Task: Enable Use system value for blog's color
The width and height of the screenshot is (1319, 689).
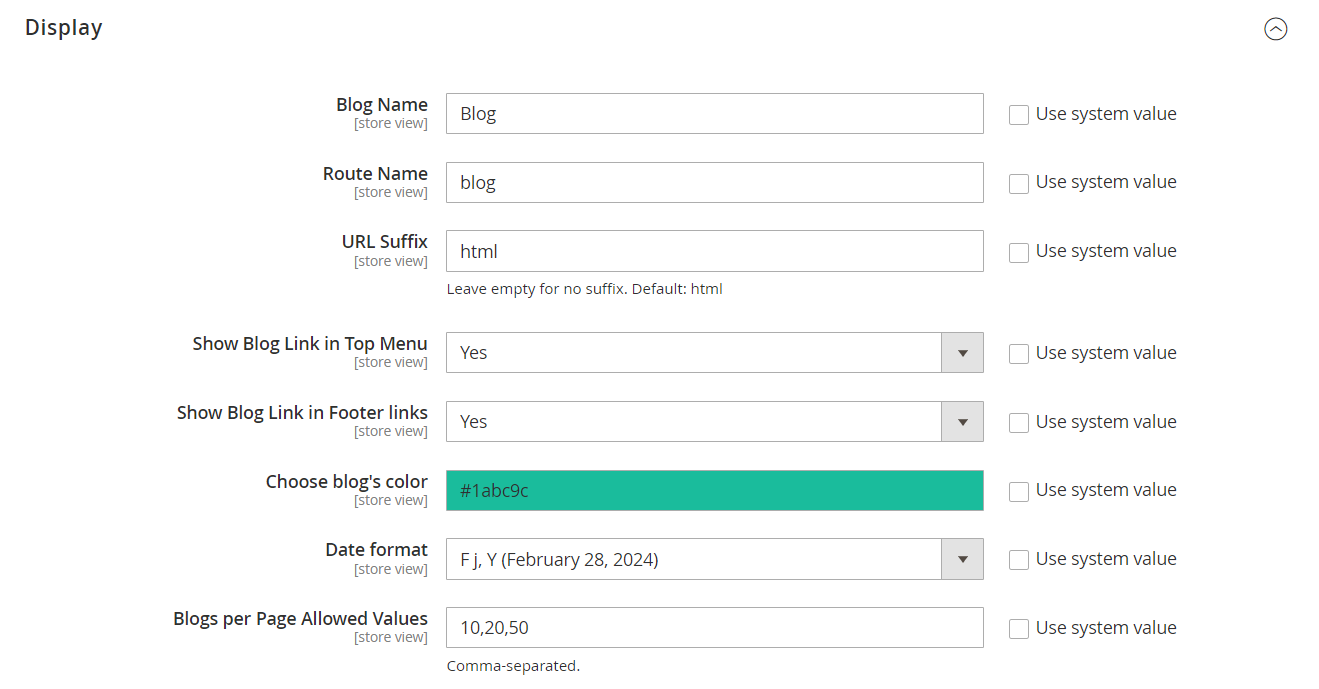Action: pyautogui.click(x=1018, y=491)
